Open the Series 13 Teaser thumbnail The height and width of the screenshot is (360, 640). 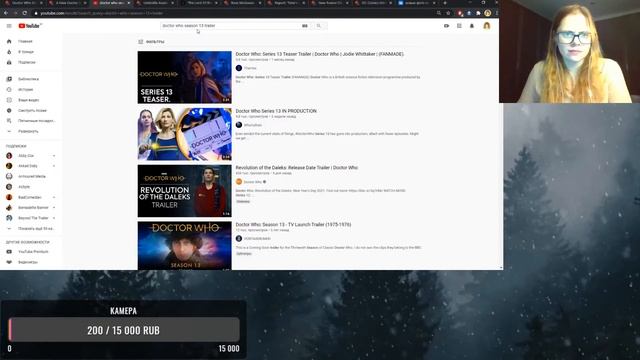click(x=184, y=77)
